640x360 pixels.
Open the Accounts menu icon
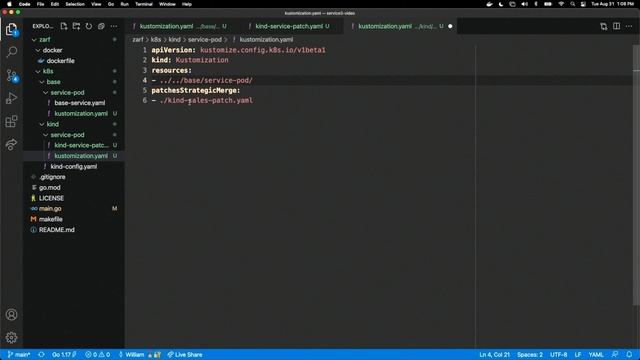point(11,315)
